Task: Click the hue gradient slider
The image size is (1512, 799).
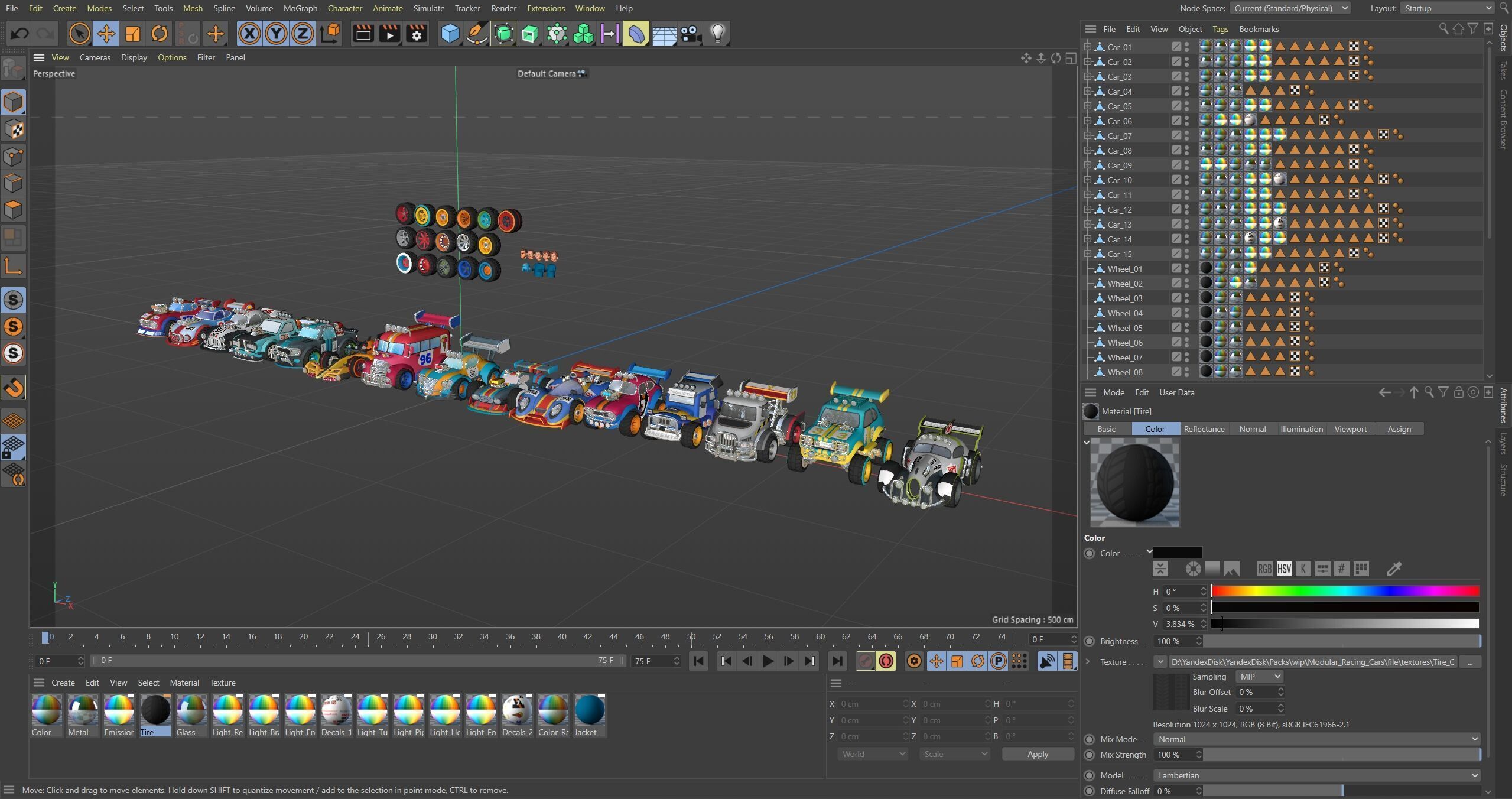Action: (x=1345, y=591)
